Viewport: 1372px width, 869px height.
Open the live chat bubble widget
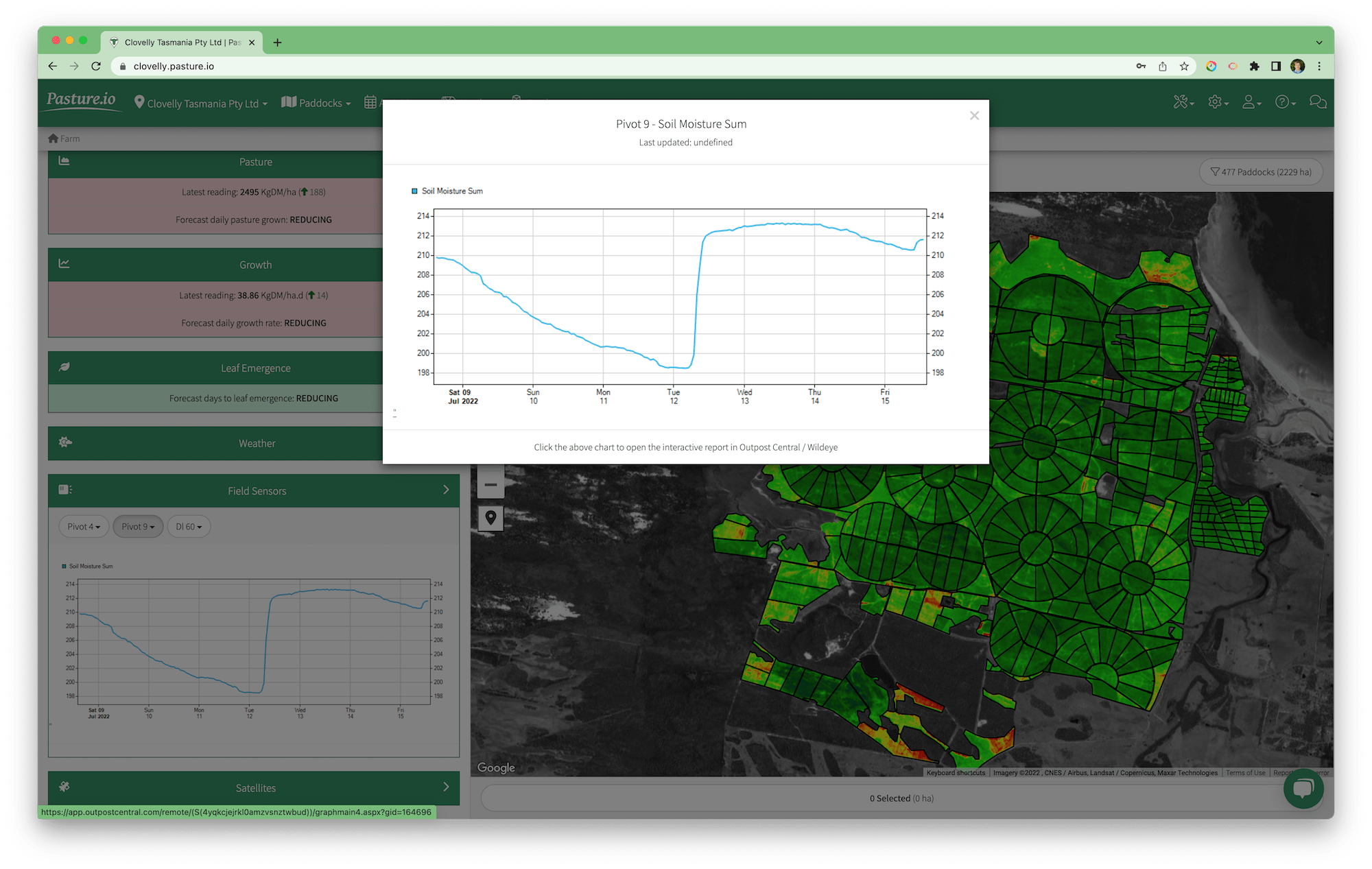pyautogui.click(x=1303, y=789)
